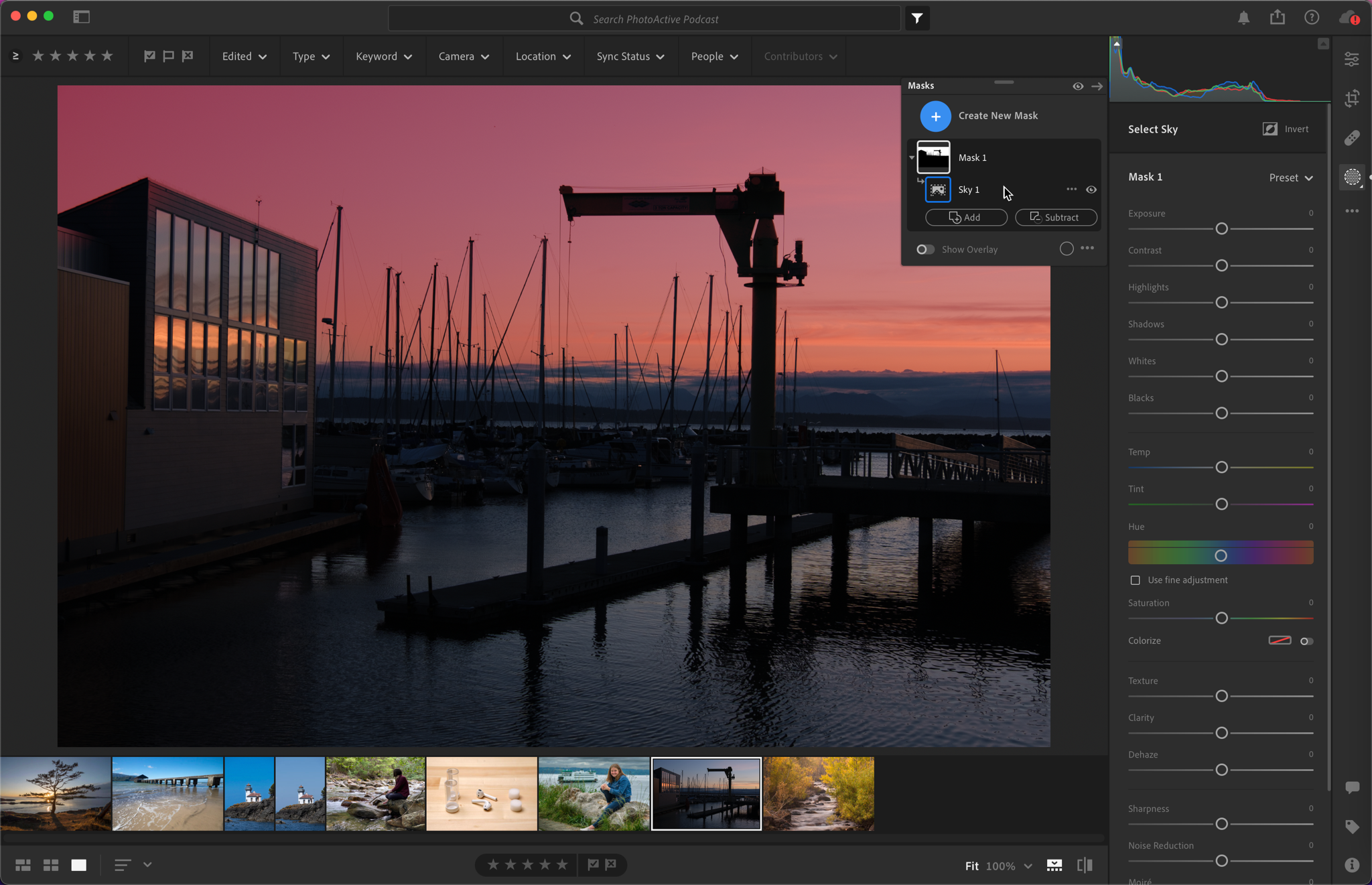Image resolution: width=1372 pixels, height=885 pixels.
Task: Click the Subtract from mask button
Action: (x=1056, y=218)
